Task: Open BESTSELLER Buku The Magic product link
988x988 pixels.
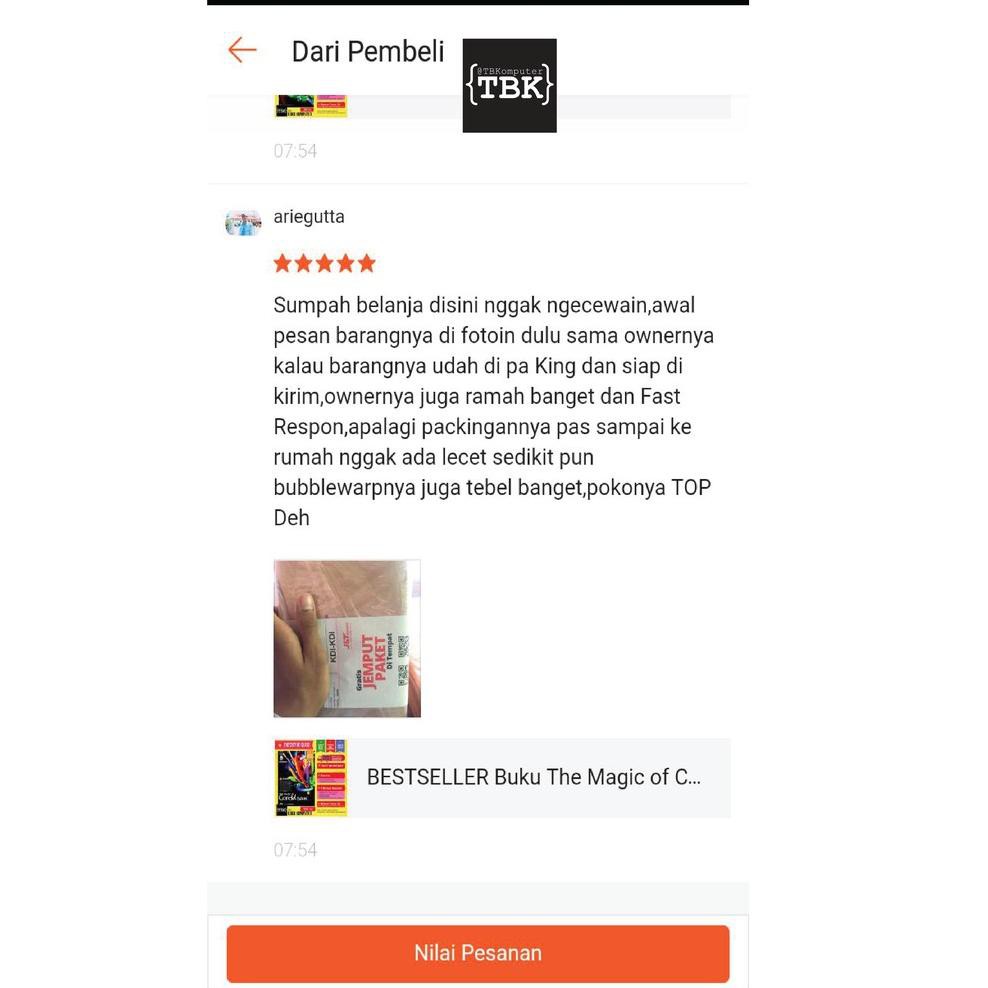Action: point(534,777)
